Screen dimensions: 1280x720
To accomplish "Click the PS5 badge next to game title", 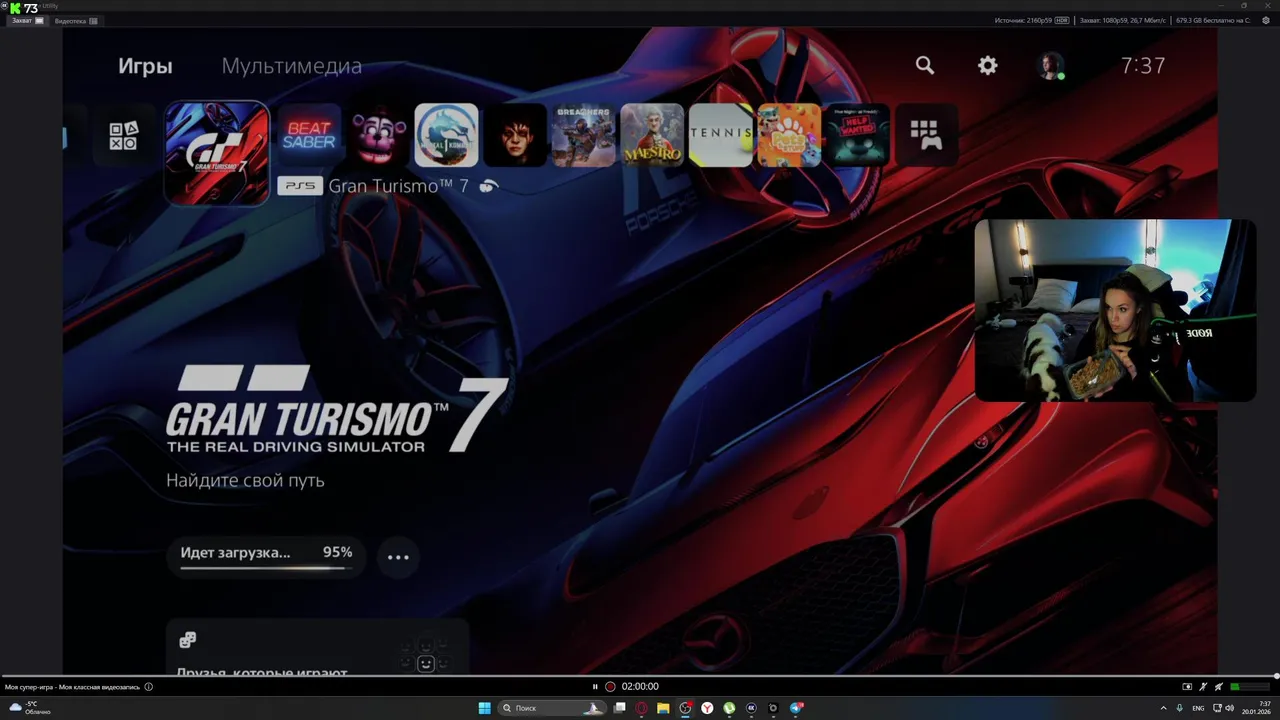I will pyautogui.click(x=300, y=186).
